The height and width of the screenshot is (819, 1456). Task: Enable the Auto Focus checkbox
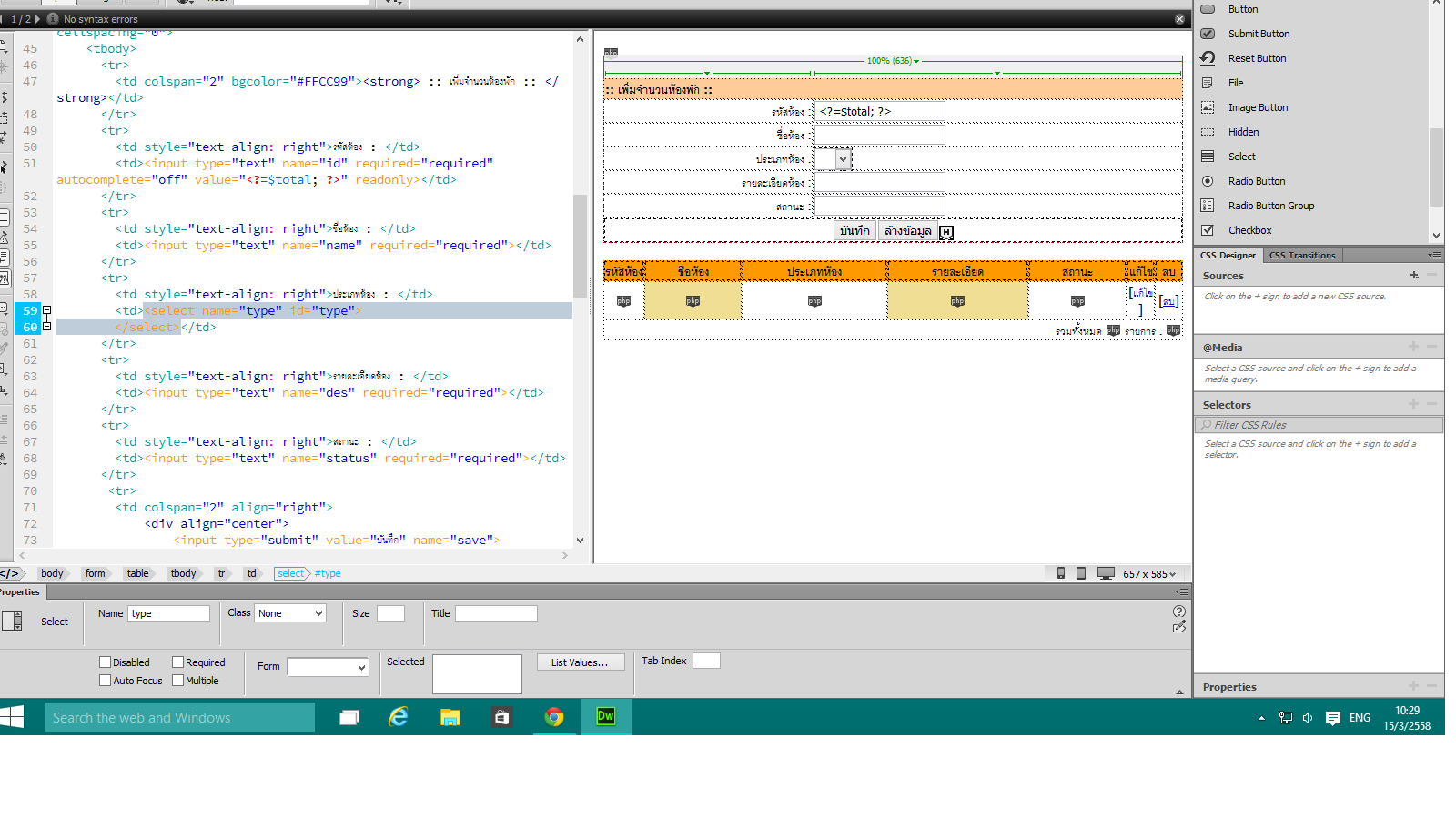point(105,681)
